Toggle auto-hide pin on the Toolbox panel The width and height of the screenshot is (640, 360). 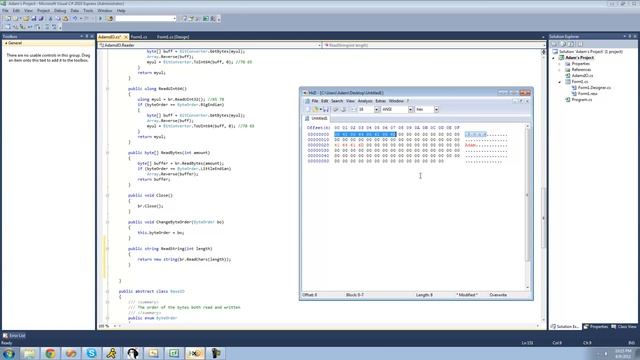(87, 36)
